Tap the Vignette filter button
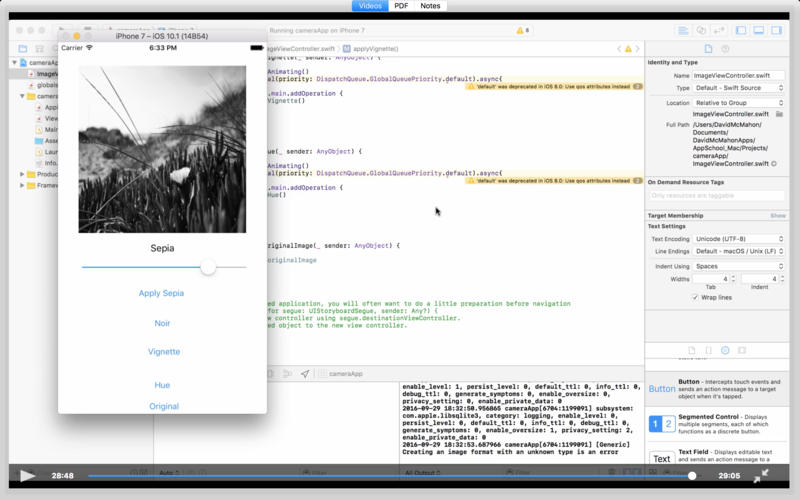Viewport: 800px width, 500px height. click(164, 352)
